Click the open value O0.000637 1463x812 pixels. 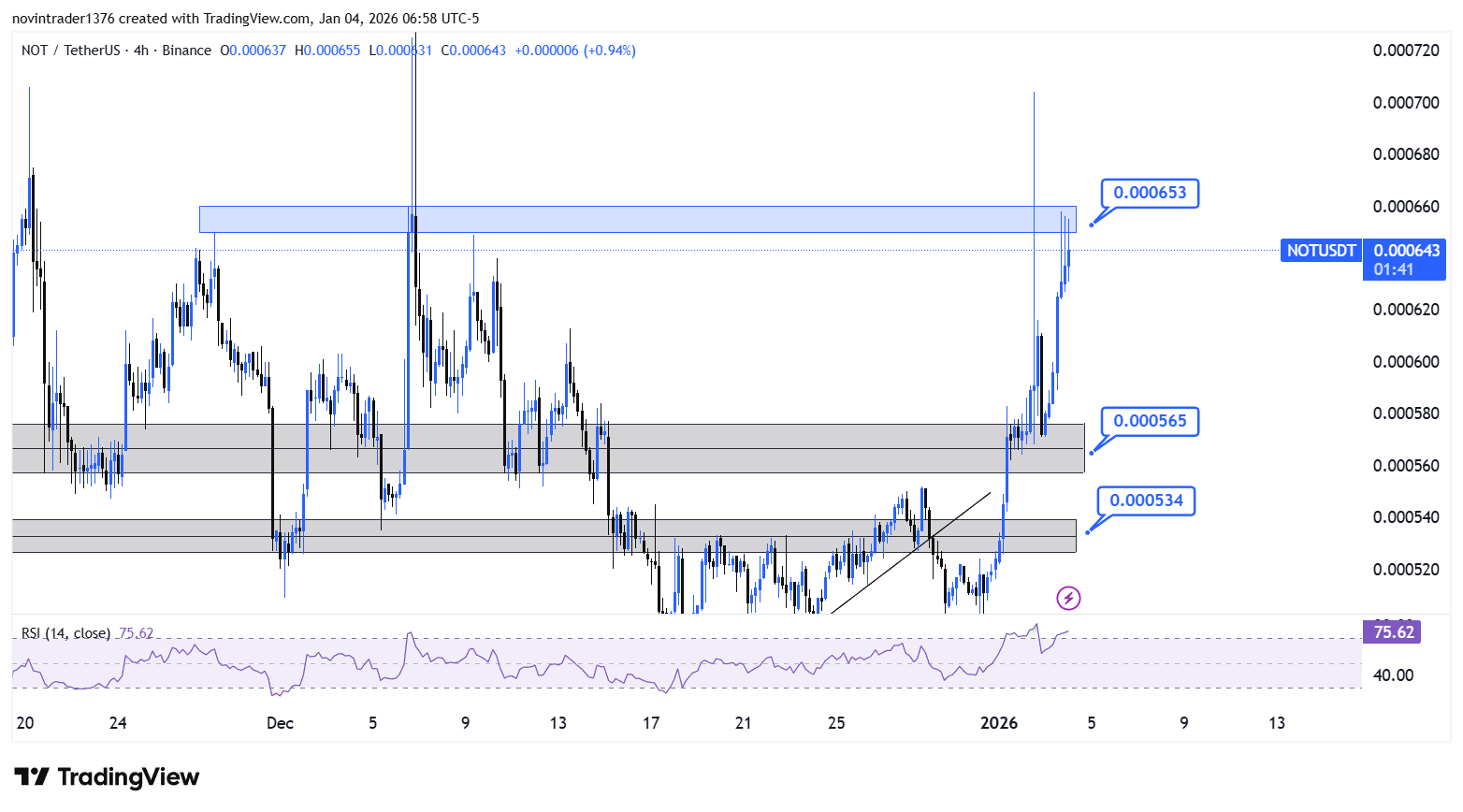253,51
